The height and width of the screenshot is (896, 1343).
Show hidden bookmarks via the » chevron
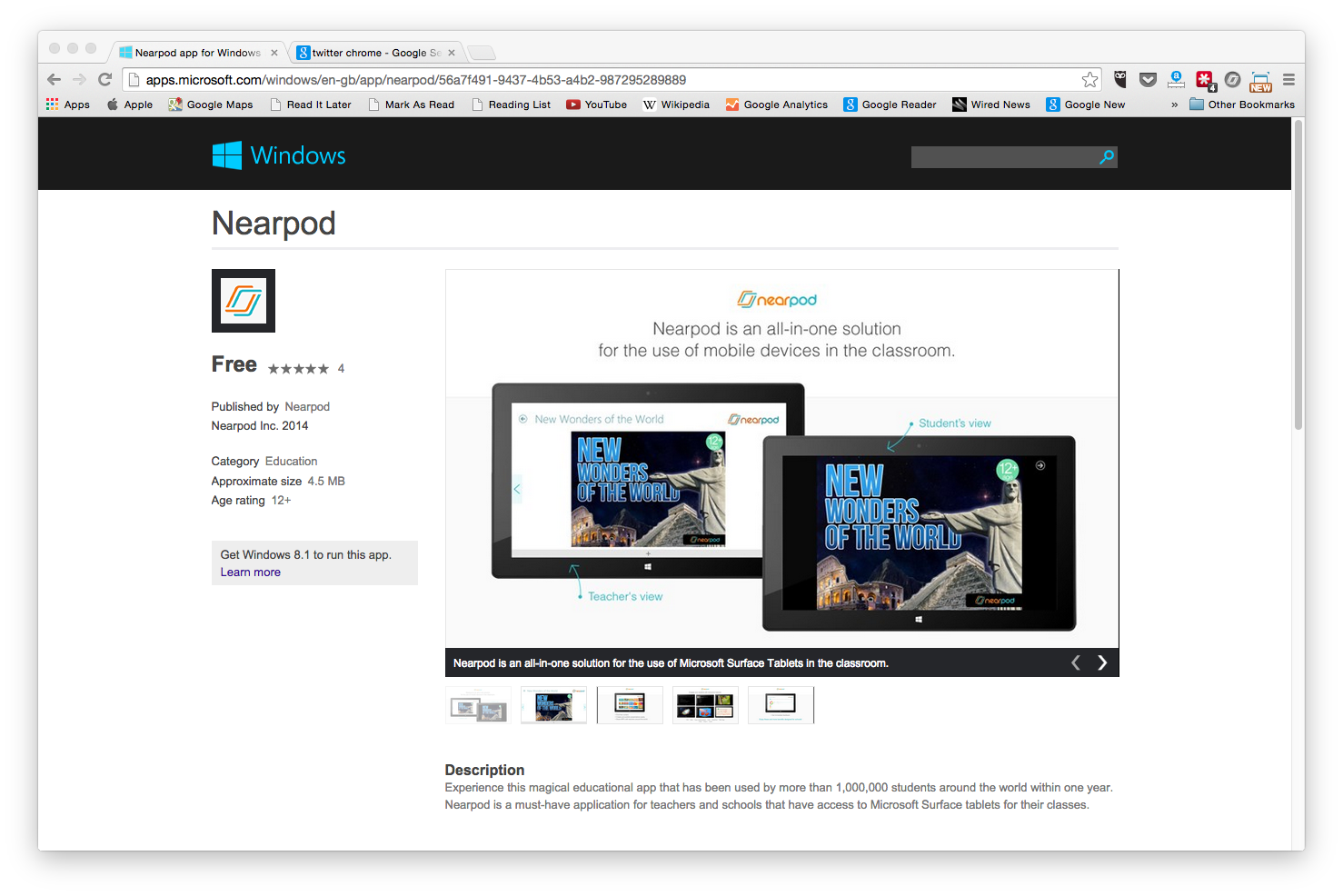1174,105
